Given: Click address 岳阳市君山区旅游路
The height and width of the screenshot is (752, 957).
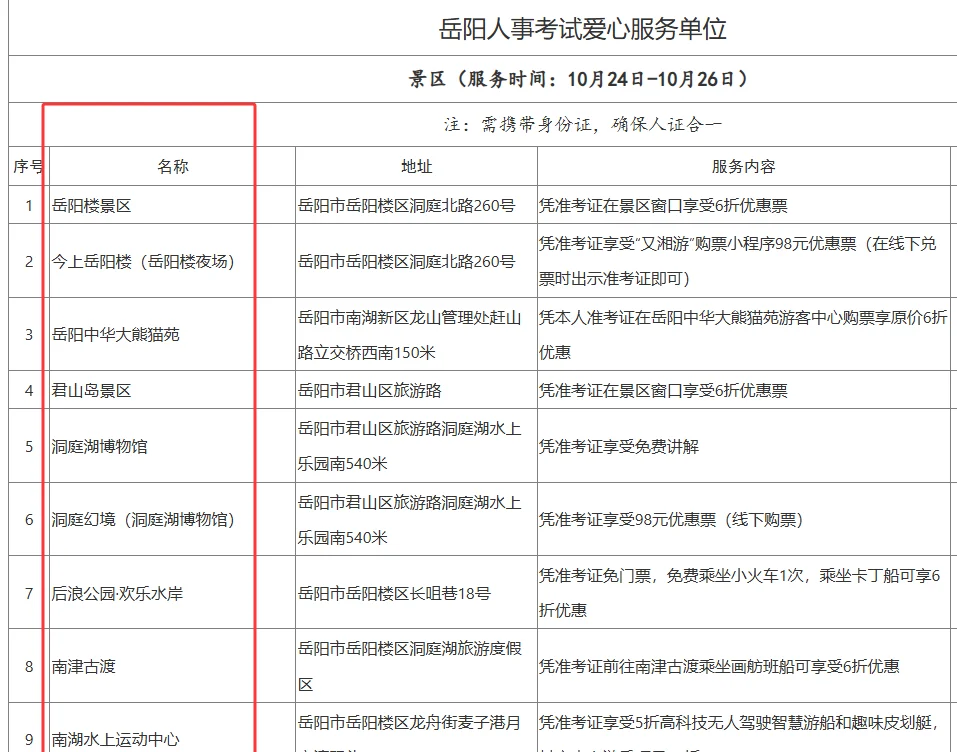Looking at the screenshot, I should click(370, 390).
